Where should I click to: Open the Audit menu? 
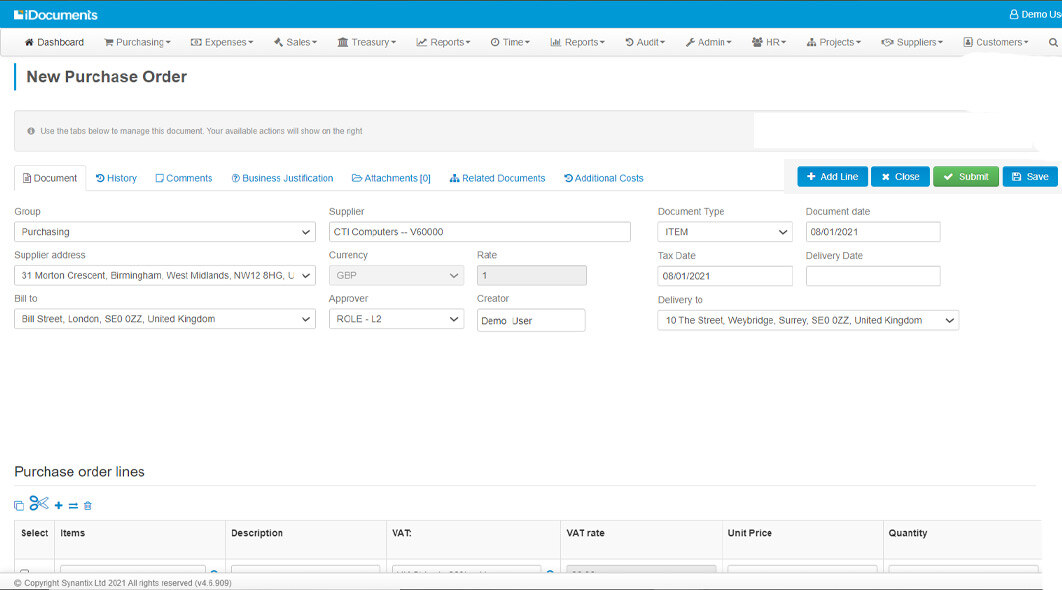click(645, 42)
